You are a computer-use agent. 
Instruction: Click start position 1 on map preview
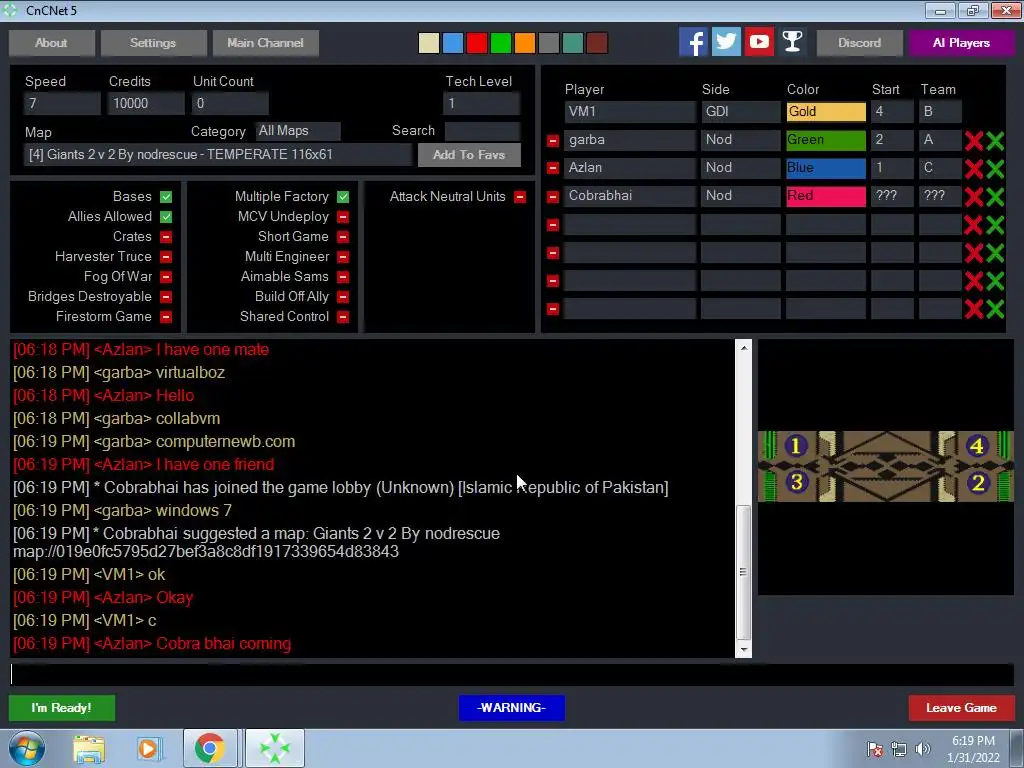795,446
